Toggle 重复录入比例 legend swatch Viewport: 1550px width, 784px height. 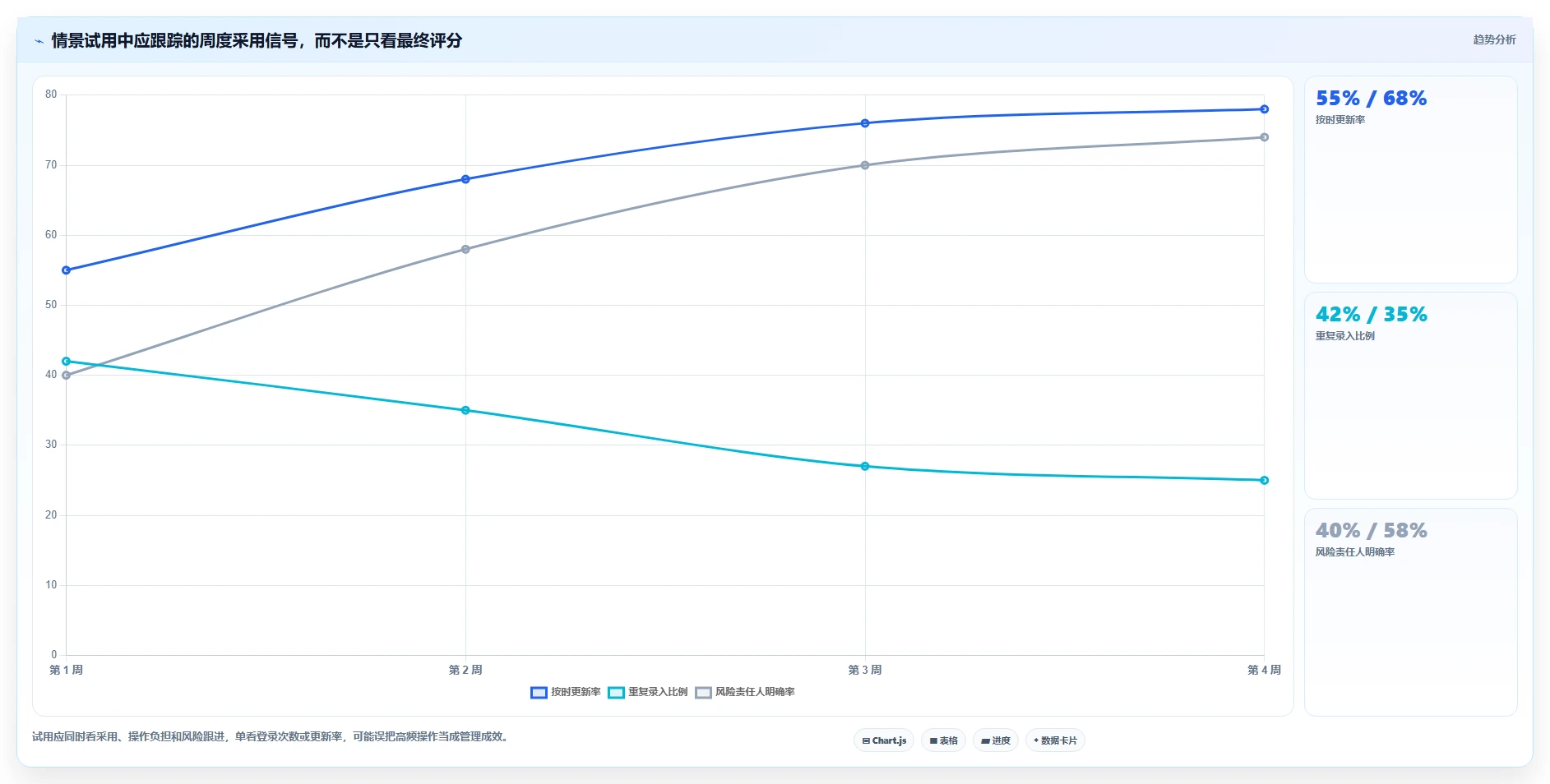pos(616,693)
